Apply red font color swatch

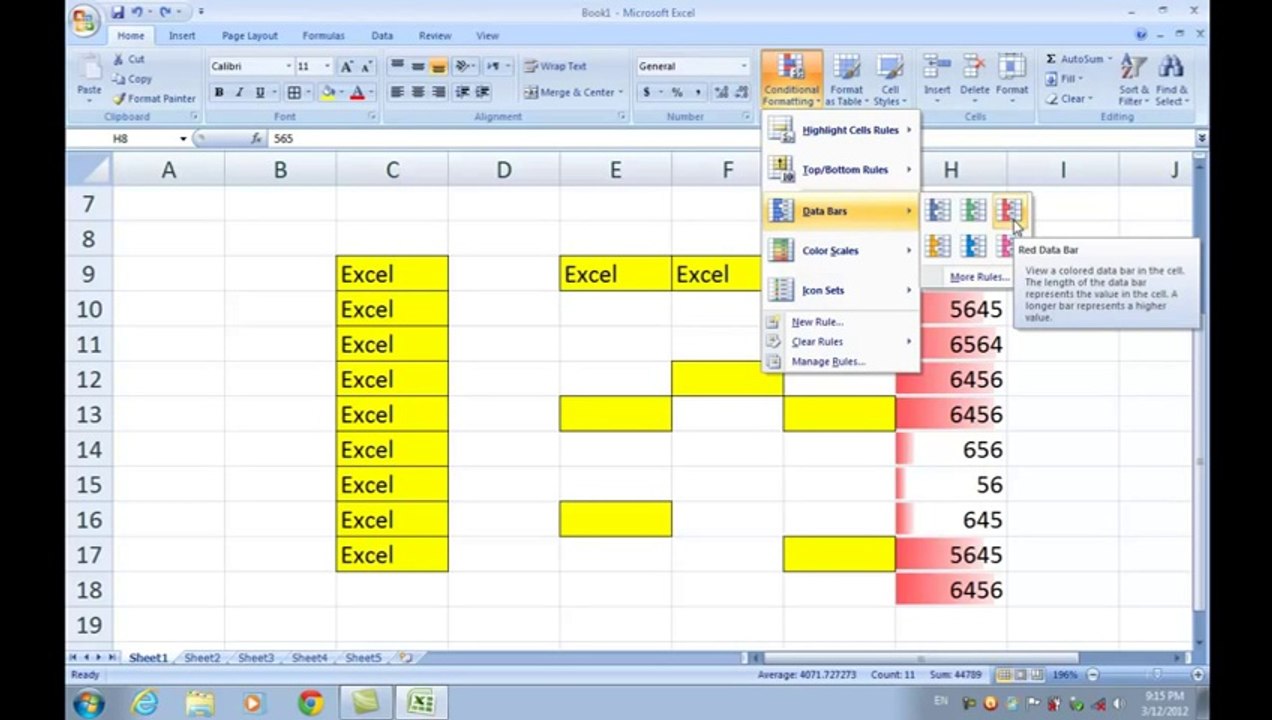pyautogui.click(x=357, y=92)
